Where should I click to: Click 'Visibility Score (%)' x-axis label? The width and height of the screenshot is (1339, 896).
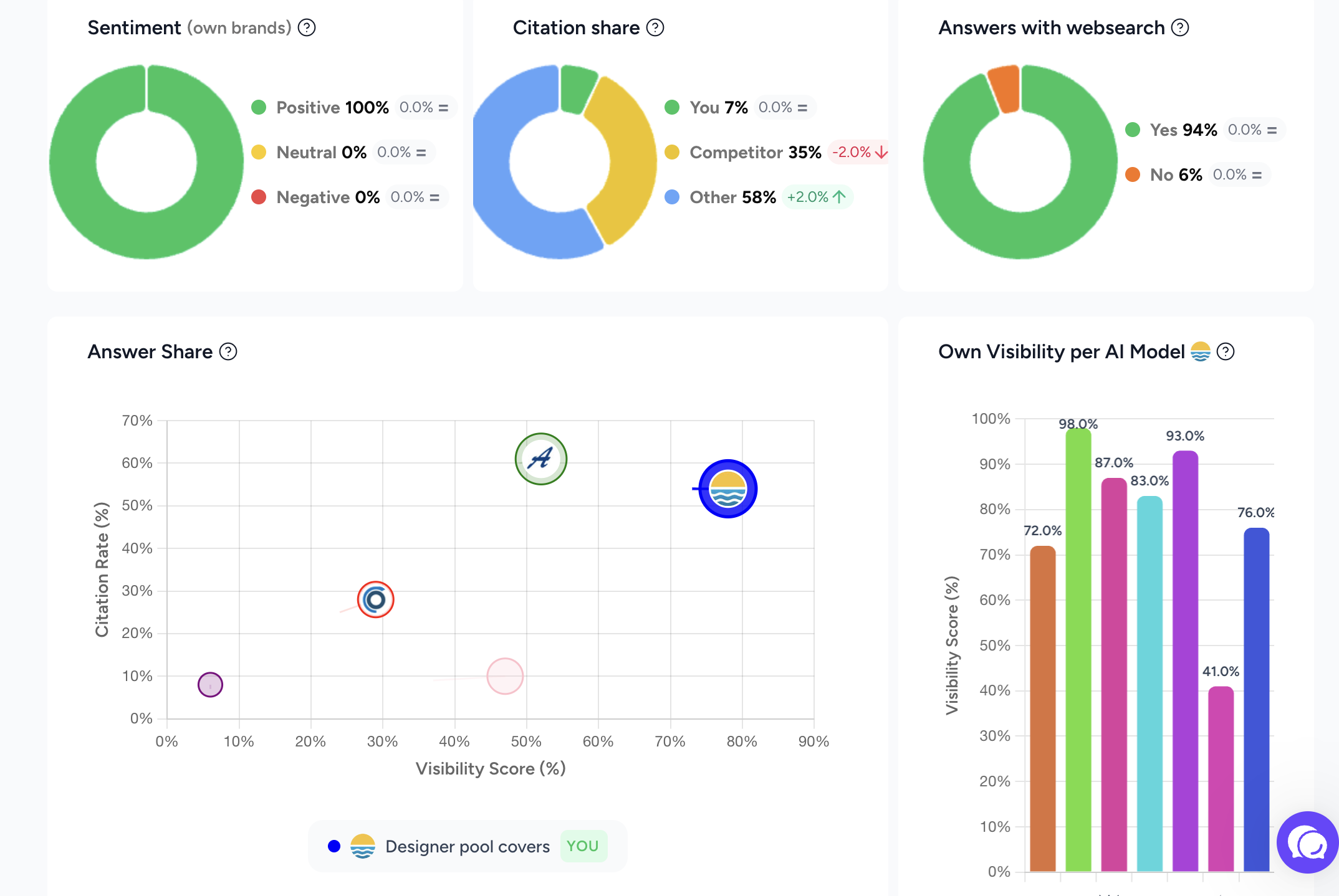[x=491, y=768]
